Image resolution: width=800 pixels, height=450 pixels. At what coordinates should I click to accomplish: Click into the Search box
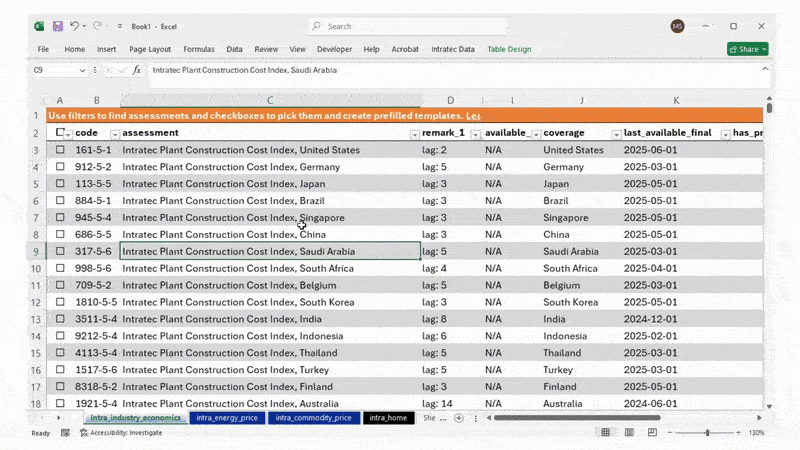[x=408, y=26]
